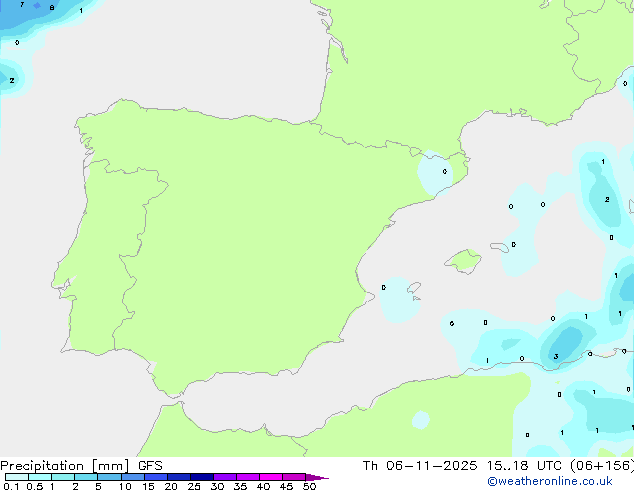Click Ibiza island on the map
Screen dimensions: 634x490
pos(414,288)
